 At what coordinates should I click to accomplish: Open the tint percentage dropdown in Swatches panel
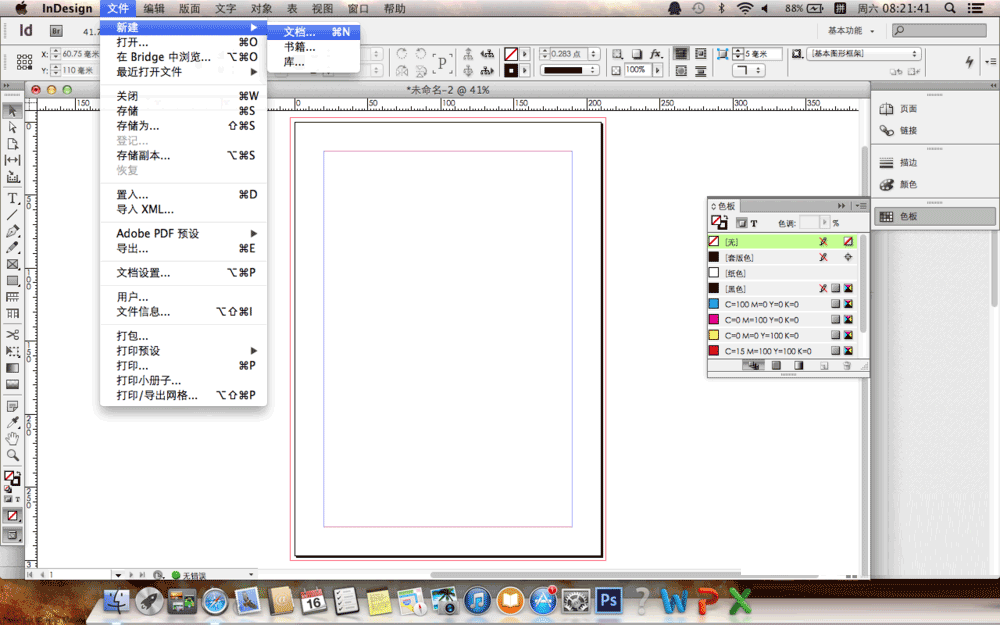[824, 224]
